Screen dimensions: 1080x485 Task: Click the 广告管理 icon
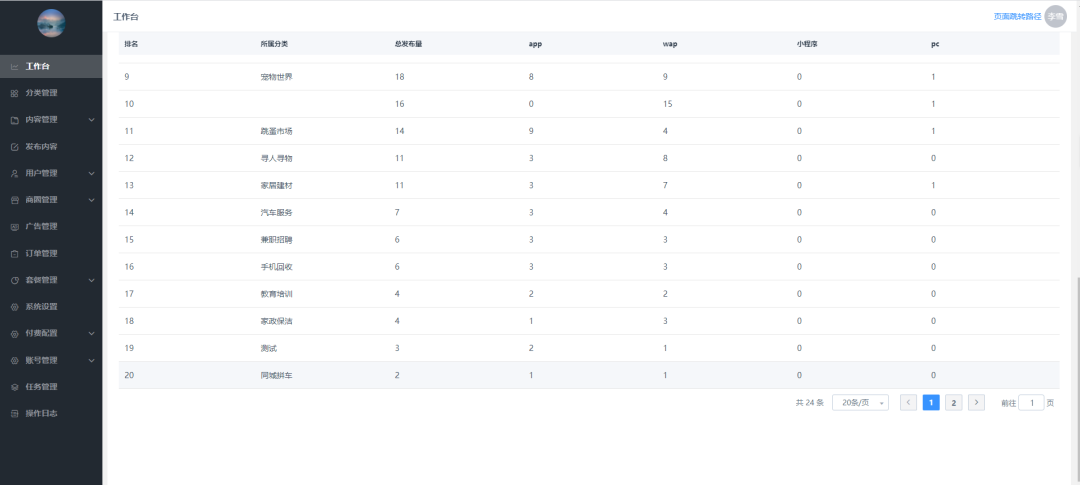click(x=14, y=227)
